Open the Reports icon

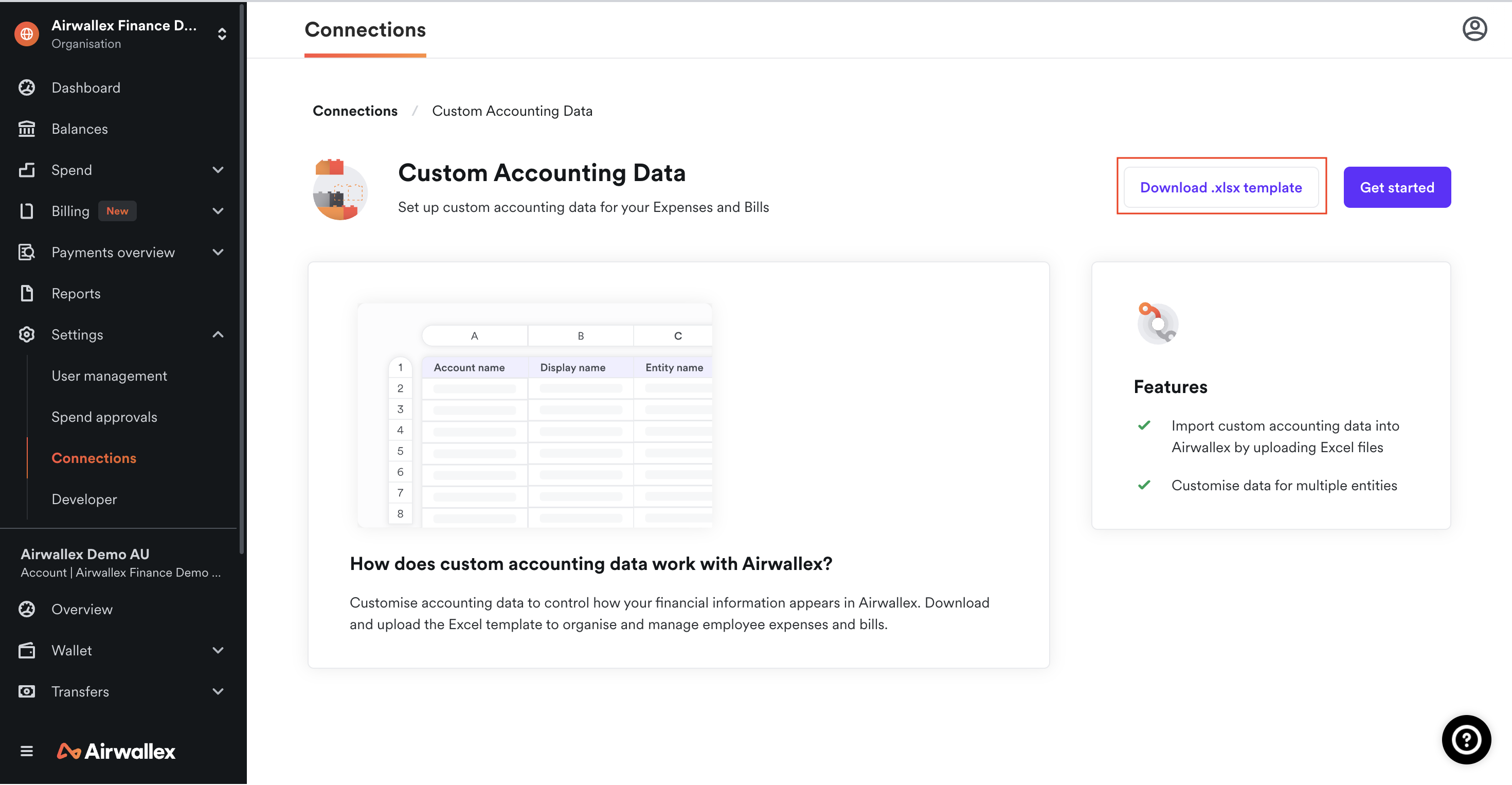tap(26, 293)
